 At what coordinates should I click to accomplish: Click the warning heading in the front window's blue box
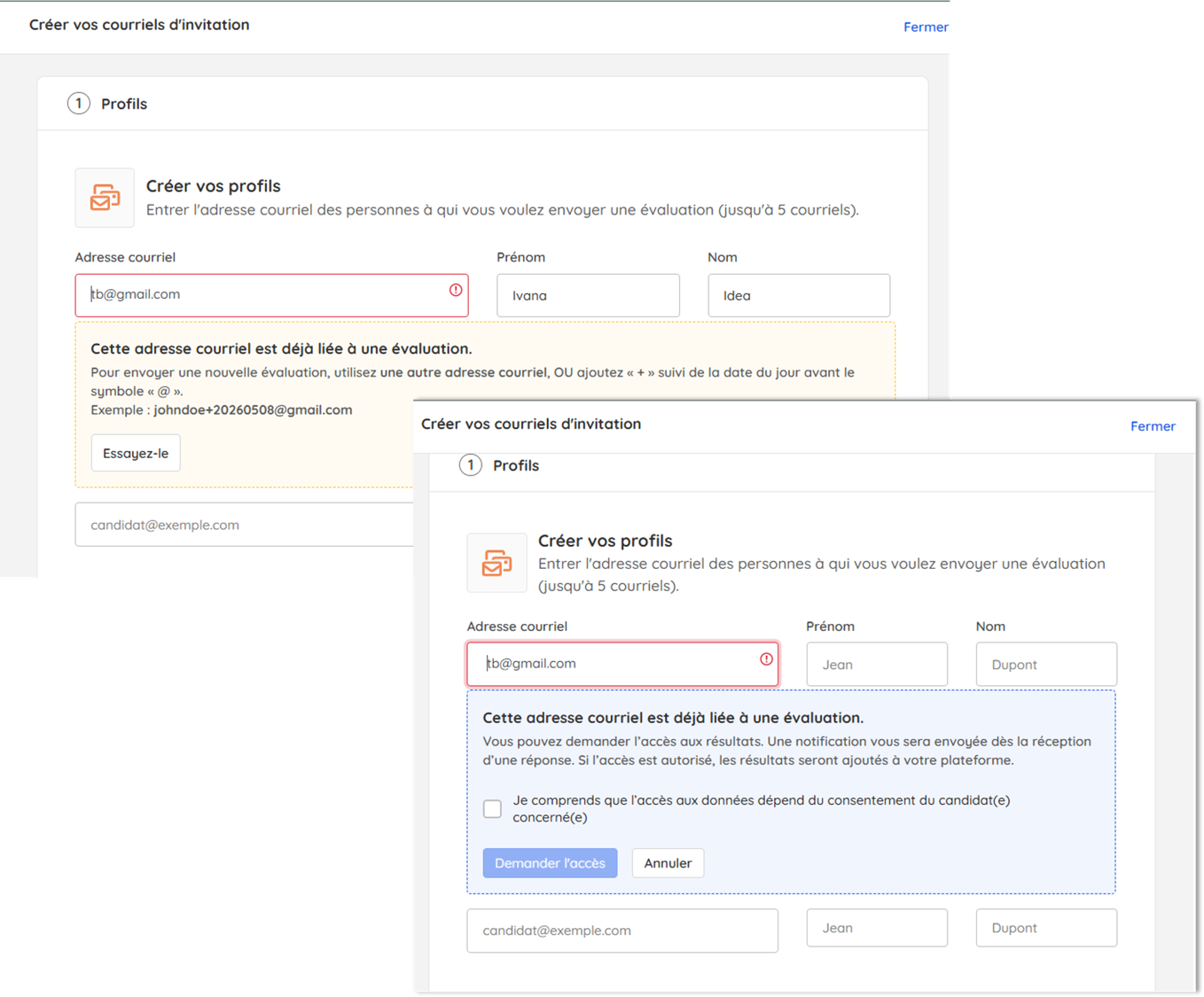(673, 718)
